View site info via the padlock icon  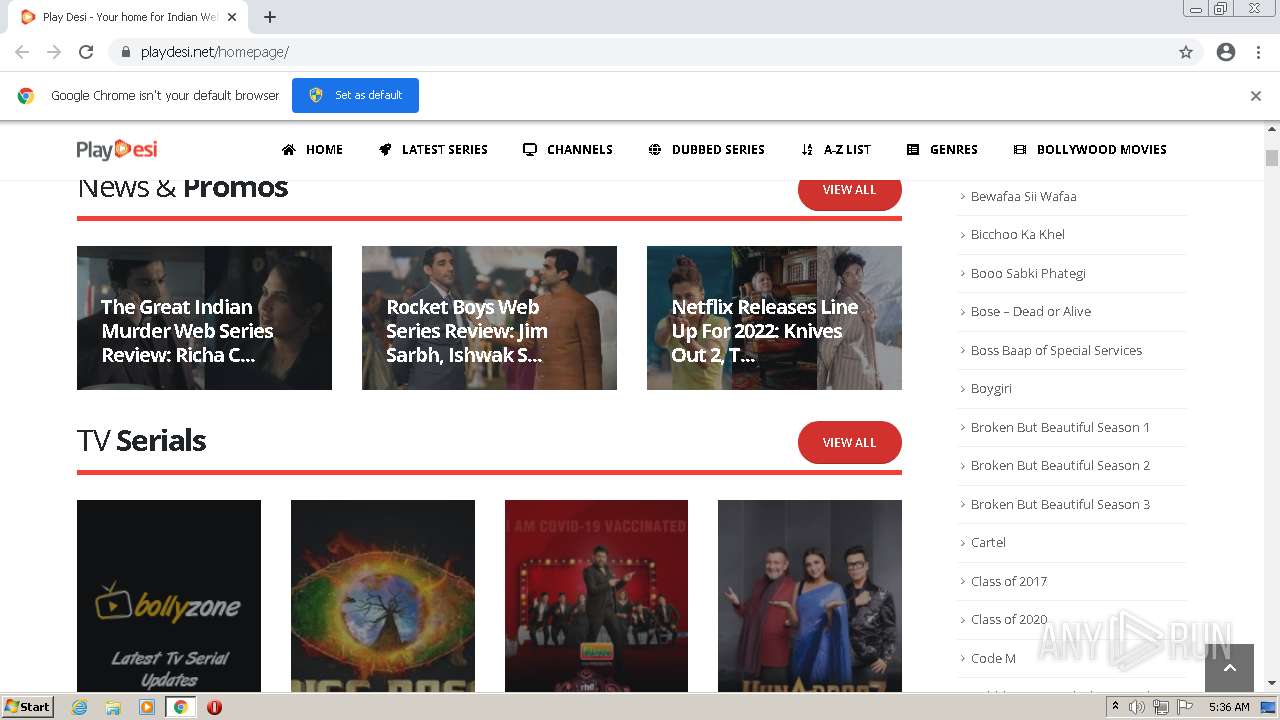[125, 52]
